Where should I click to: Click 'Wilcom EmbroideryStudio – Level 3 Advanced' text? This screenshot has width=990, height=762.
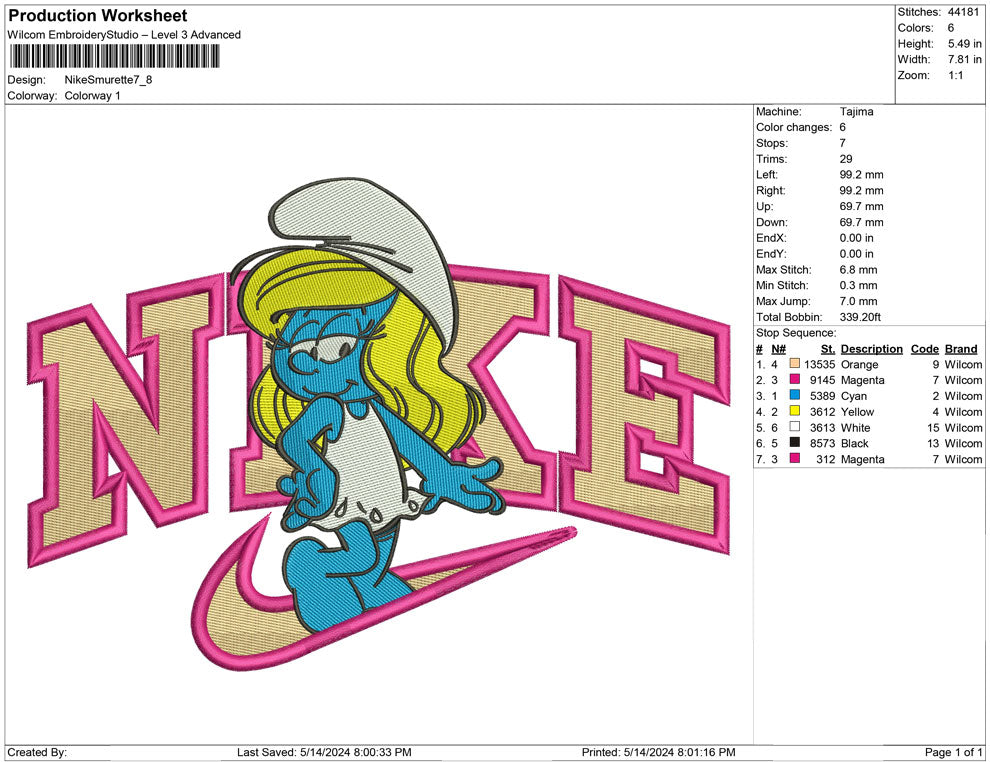[x=124, y=35]
